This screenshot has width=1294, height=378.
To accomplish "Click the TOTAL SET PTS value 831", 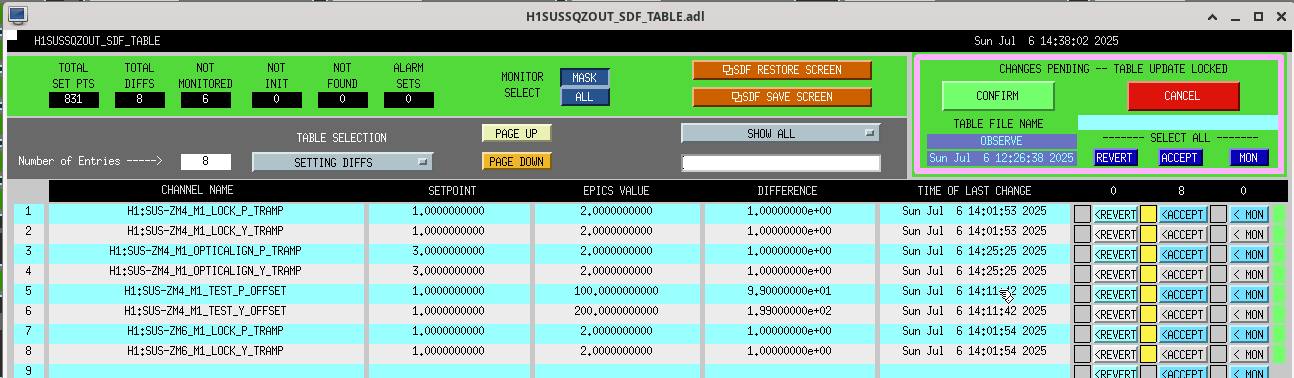I will [73, 99].
